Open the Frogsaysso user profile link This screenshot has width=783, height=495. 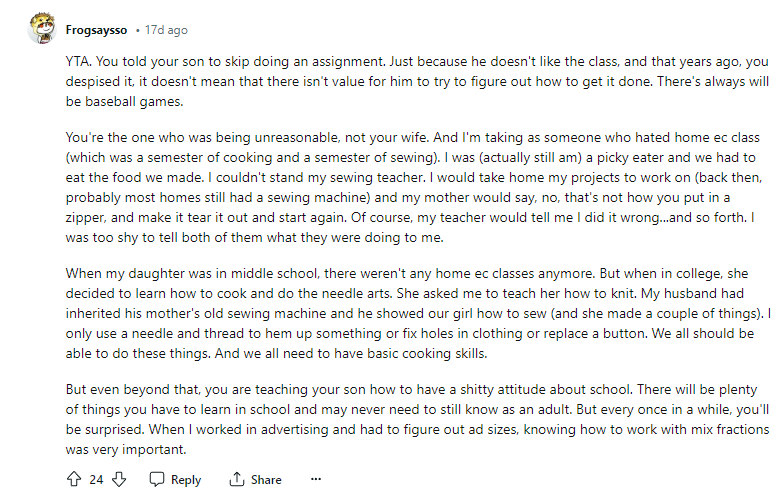pos(96,30)
